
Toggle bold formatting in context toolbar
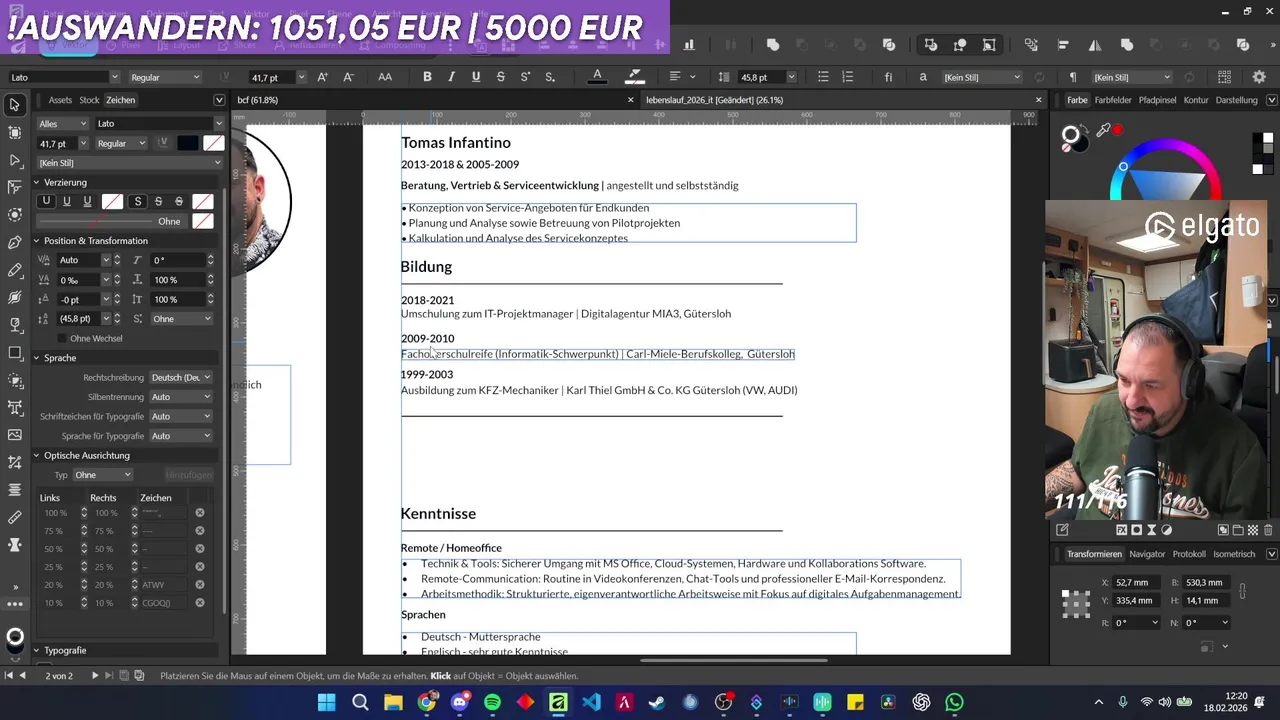[427, 77]
